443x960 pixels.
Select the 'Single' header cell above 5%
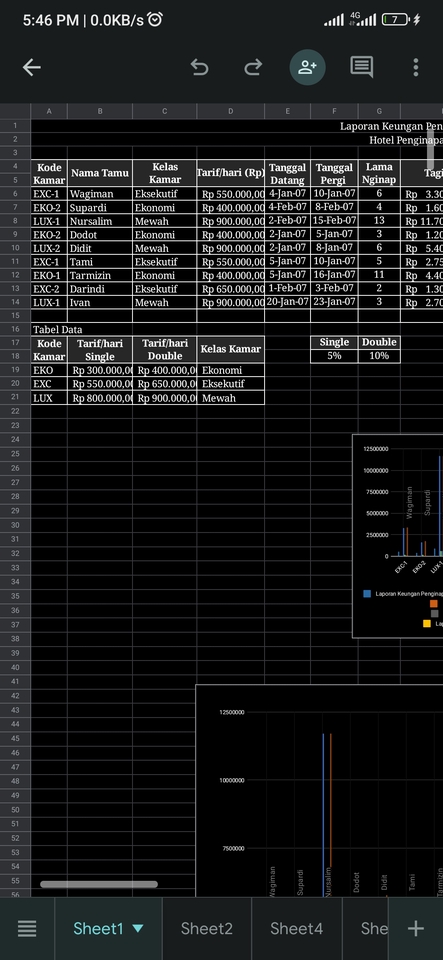coord(334,342)
